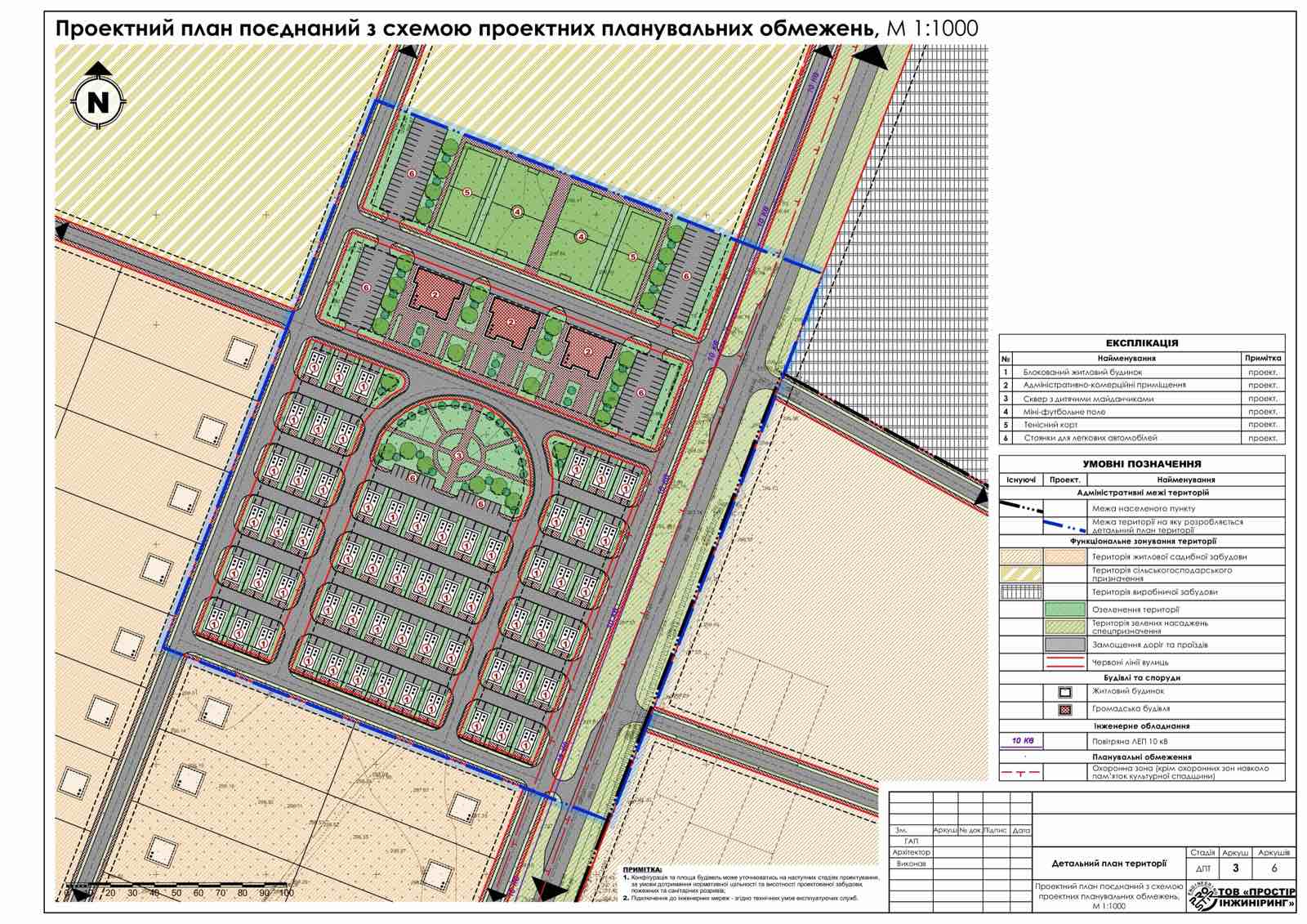Image resolution: width=1307 pixels, height=924 pixels.
Task: Click the north arrow compass symbol
Action: pyautogui.click(x=98, y=101)
